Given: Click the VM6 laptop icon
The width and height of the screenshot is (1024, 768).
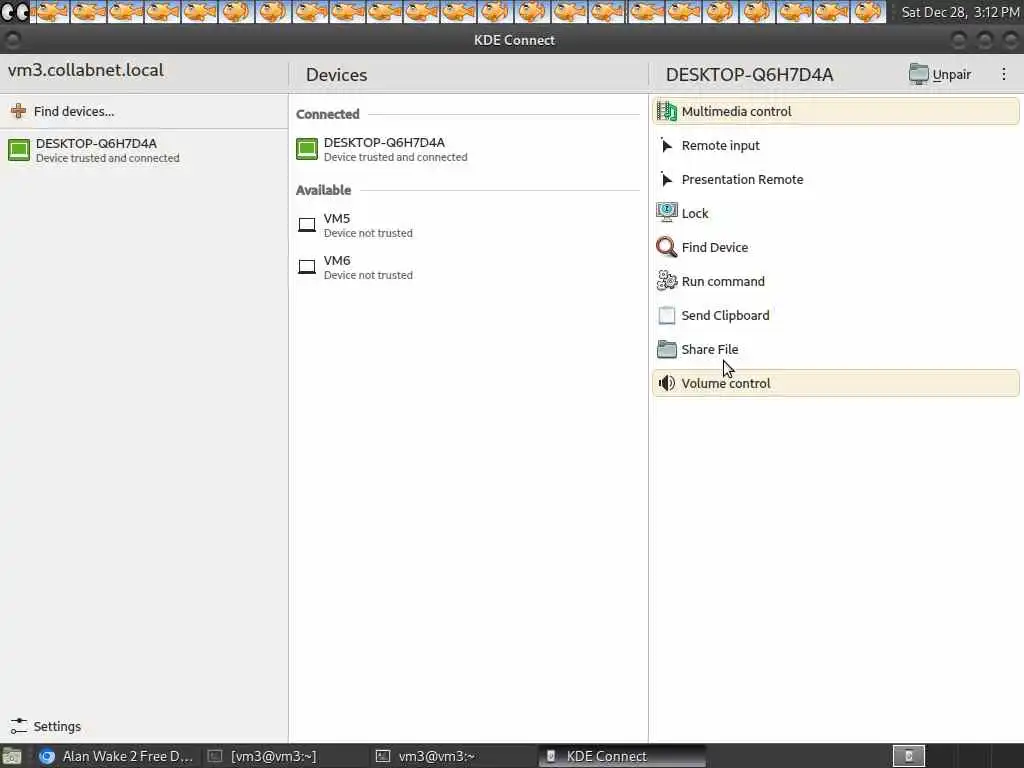Looking at the screenshot, I should 307,267.
